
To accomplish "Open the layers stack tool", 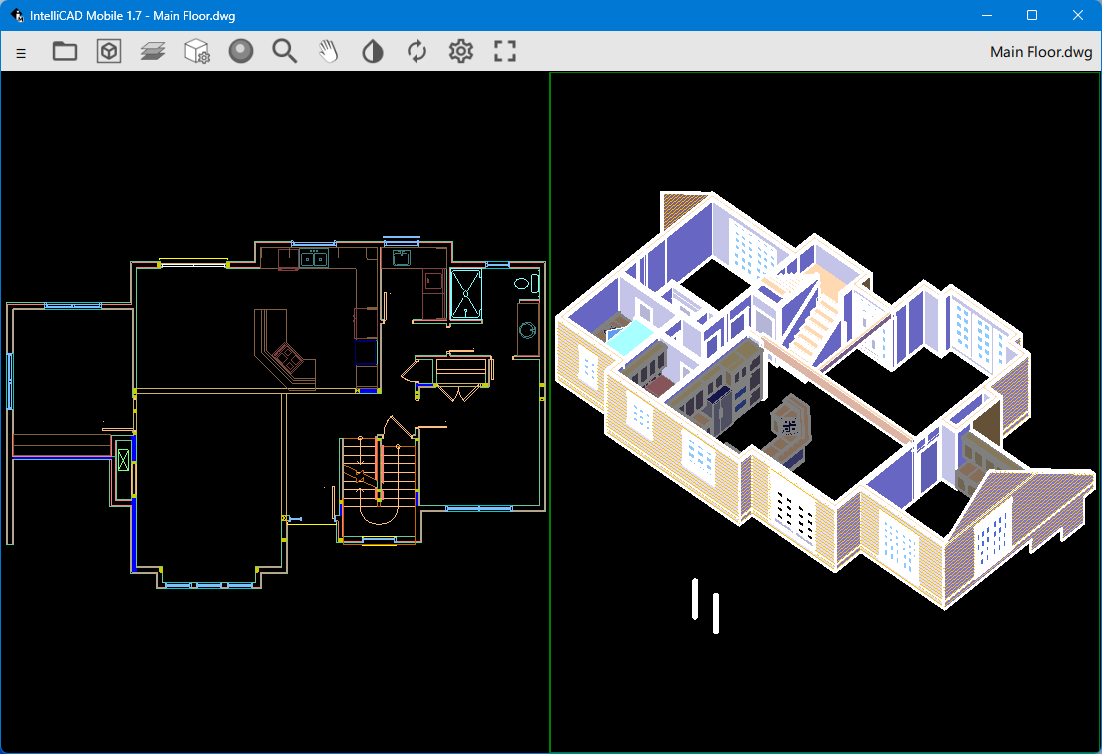I will [x=152, y=52].
